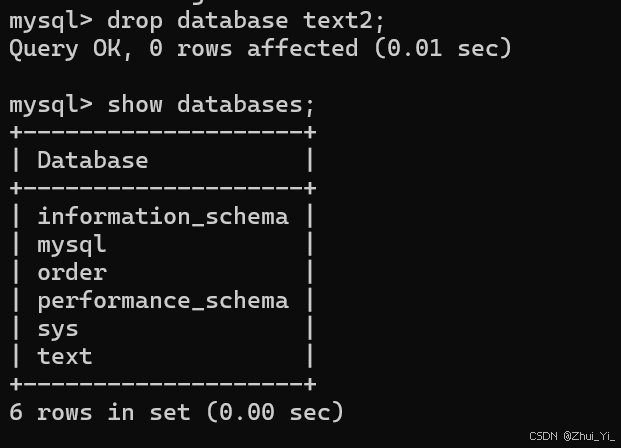Click the first 'mysql>' prompt

click(51, 21)
